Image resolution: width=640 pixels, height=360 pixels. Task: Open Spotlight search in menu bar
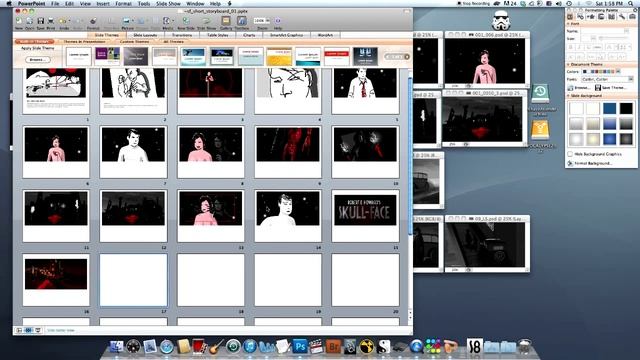[x=631, y=3]
